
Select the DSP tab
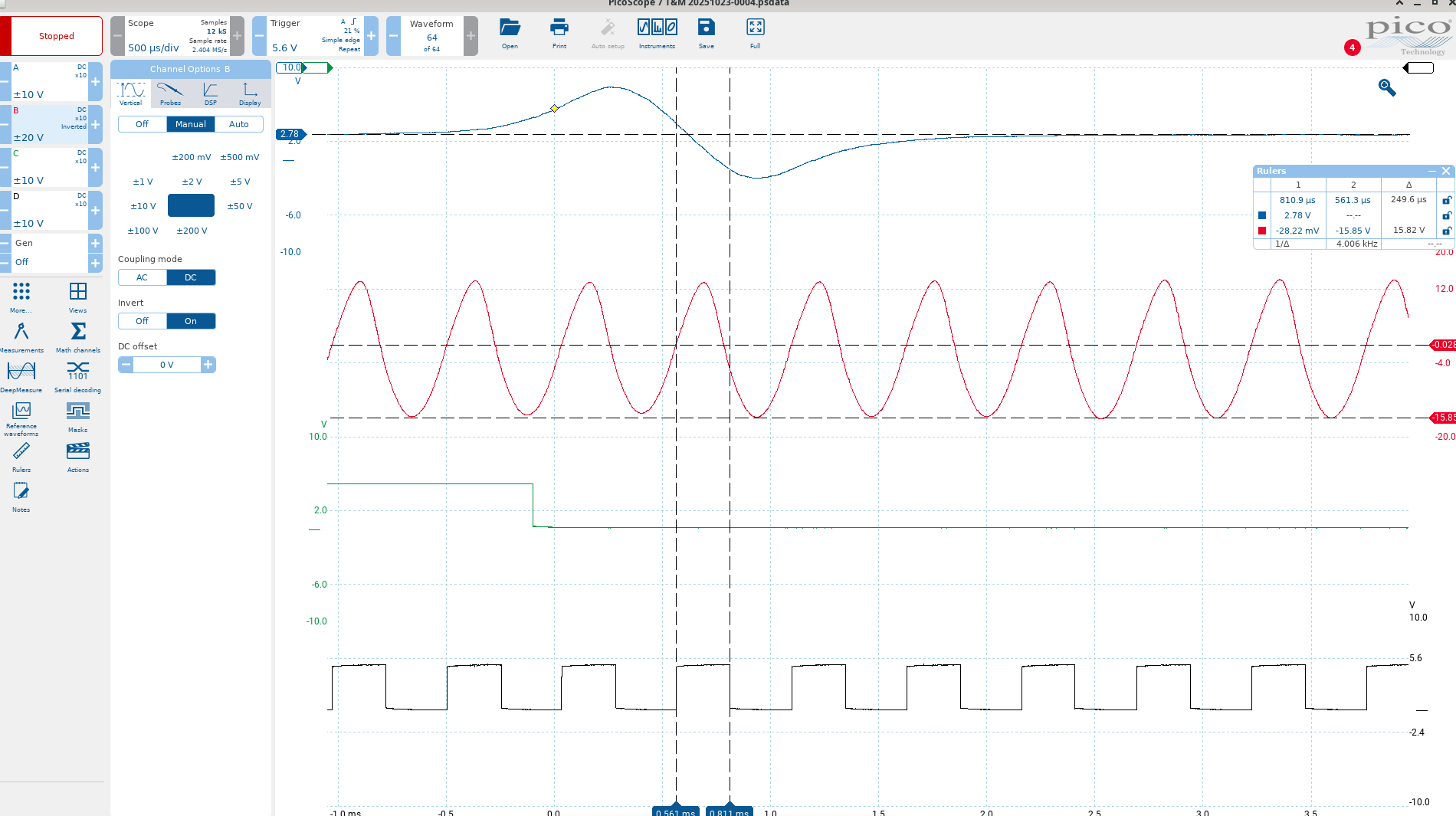coord(210,93)
